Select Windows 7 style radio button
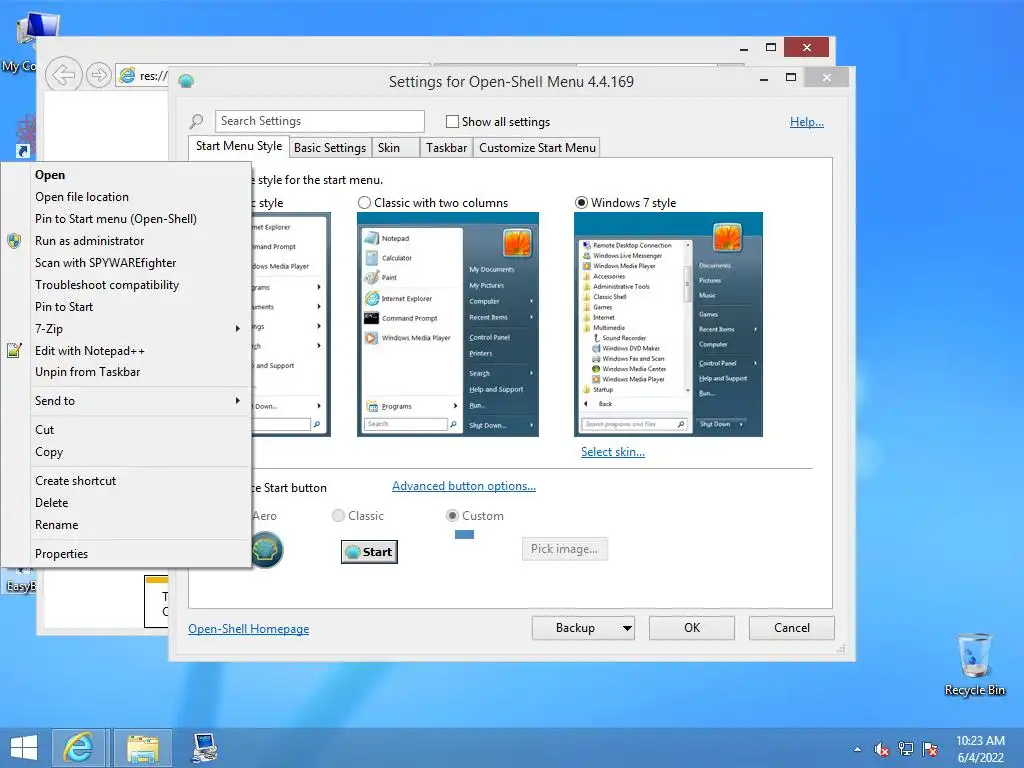Image resolution: width=1024 pixels, height=768 pixels. click(x=581, y=203)
